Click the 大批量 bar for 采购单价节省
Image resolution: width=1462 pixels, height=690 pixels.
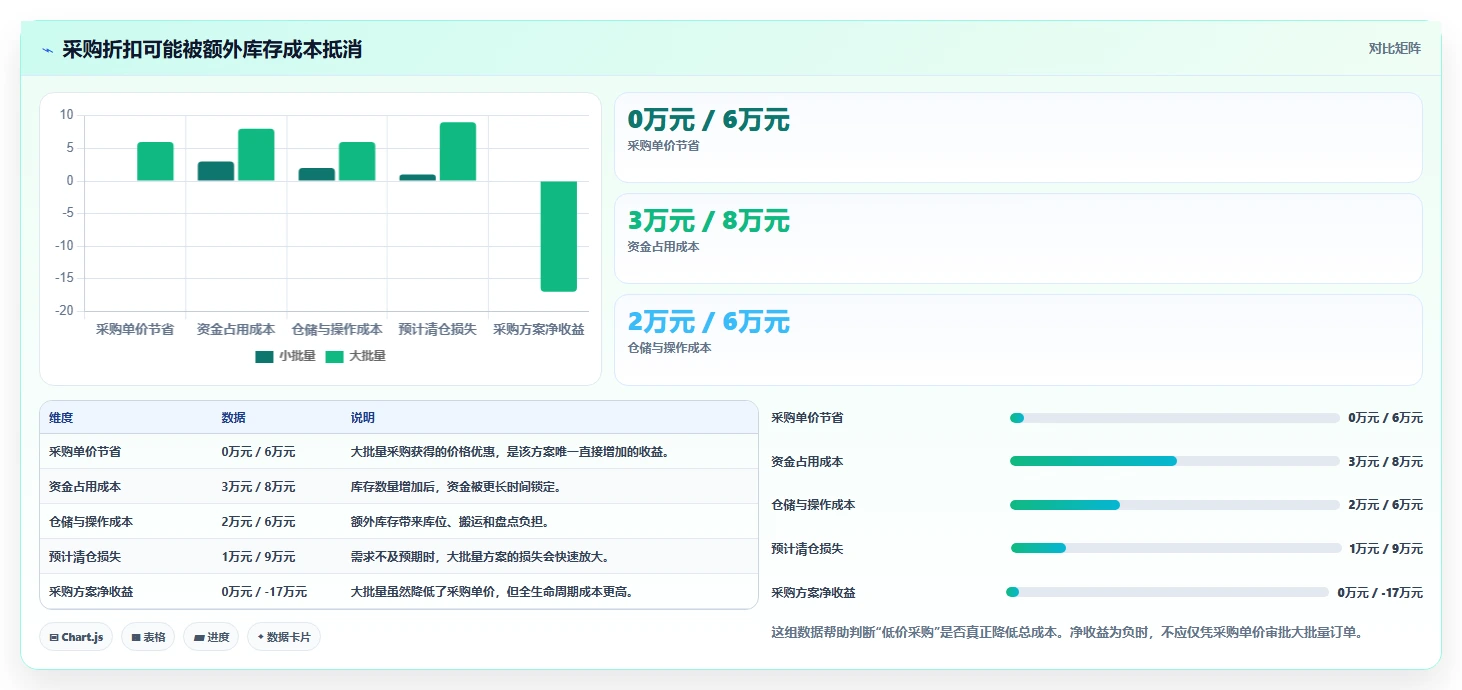pyautogui.click(x=155, y=161)
